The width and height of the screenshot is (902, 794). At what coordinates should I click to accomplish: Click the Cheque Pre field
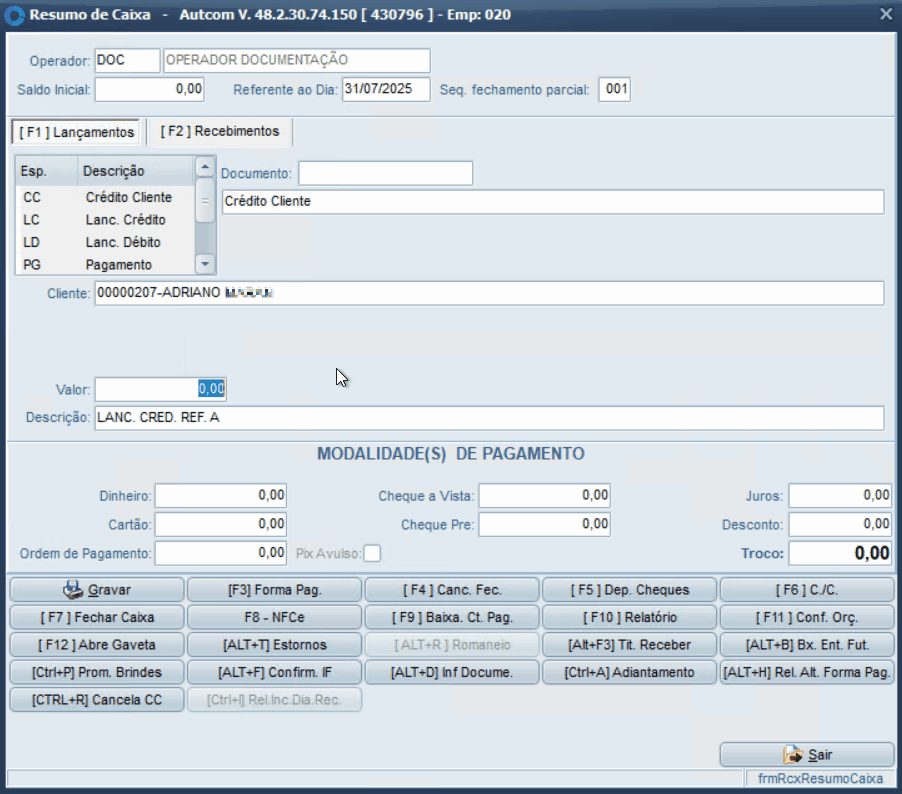click(x=545, y=524)
